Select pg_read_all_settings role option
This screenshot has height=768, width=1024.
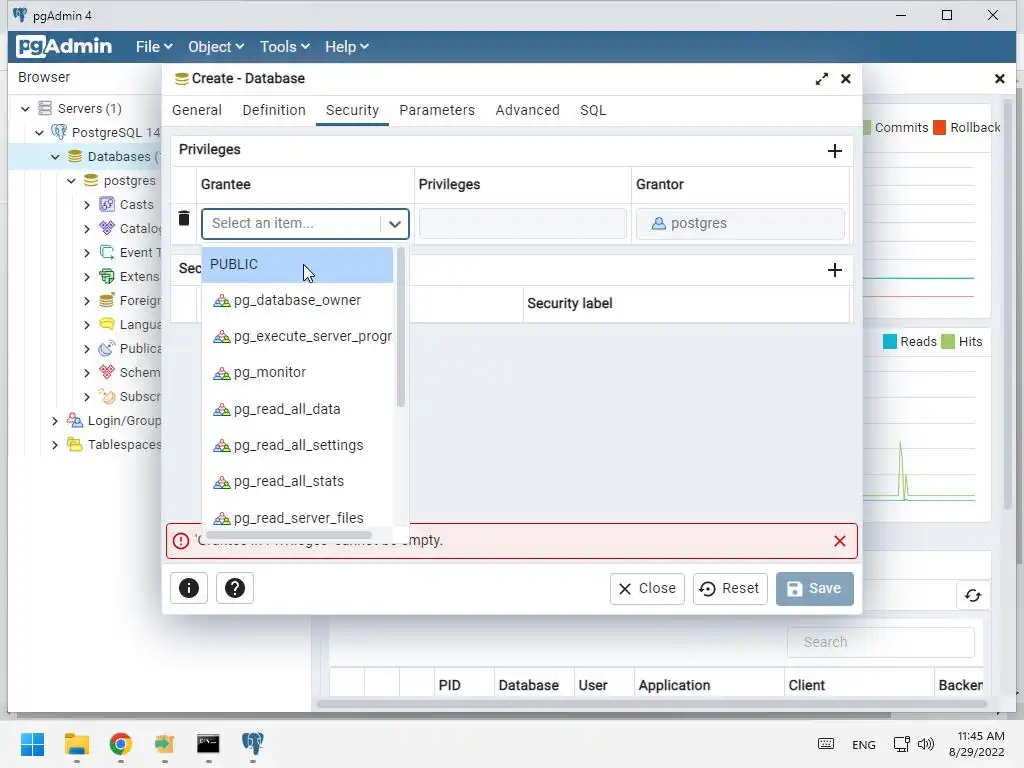[x=297, y=445]
